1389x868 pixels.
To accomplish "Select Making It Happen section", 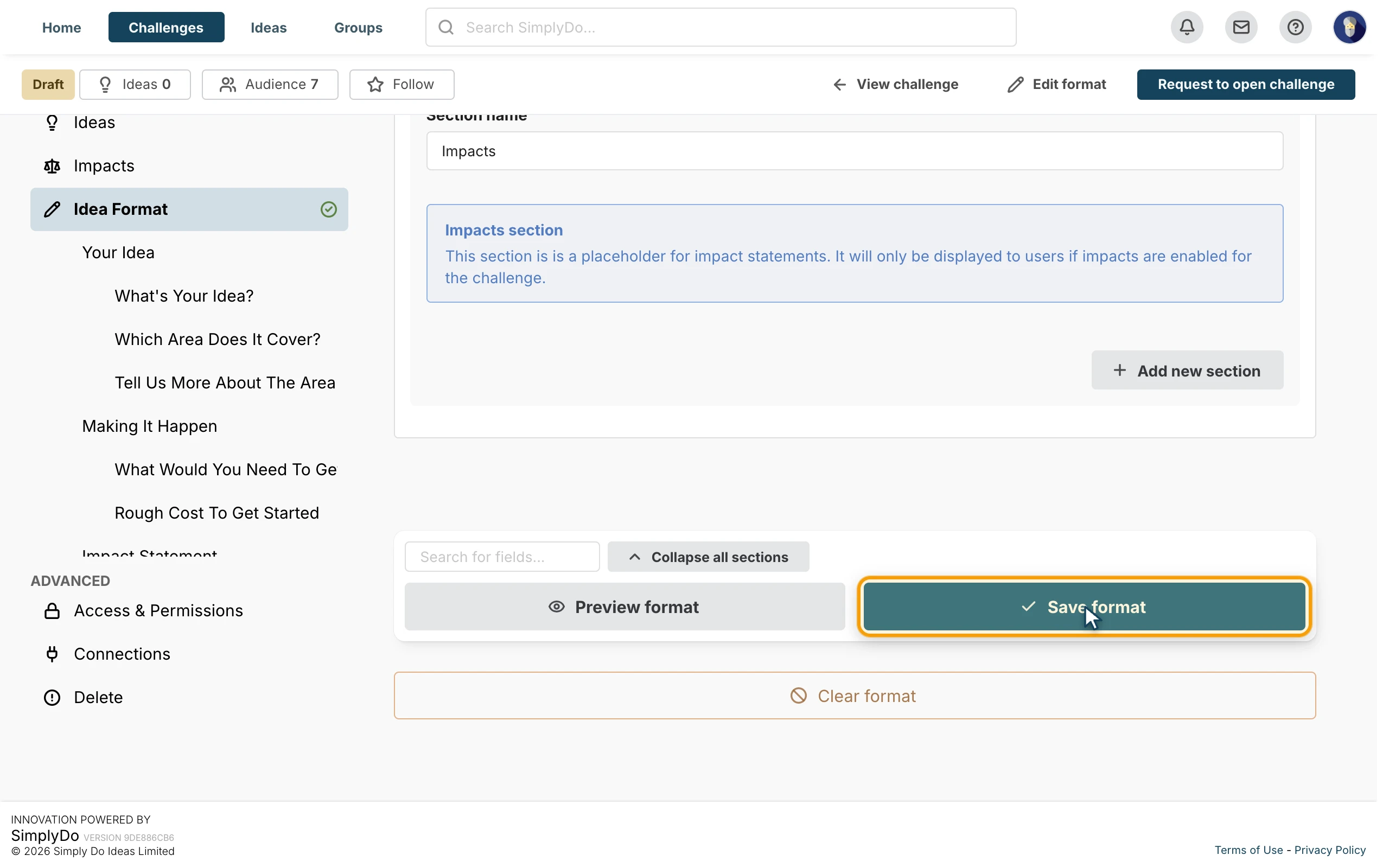I will [150, 426].
